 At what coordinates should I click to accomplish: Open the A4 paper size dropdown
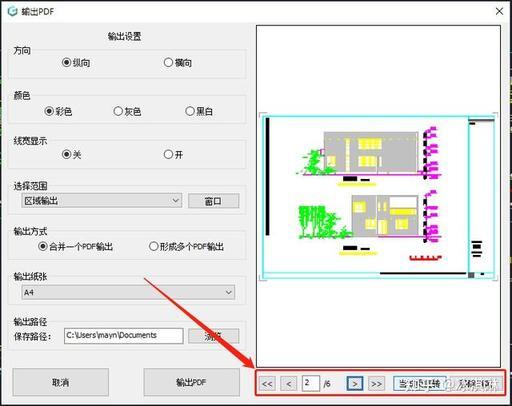click(x=128, y=292)
